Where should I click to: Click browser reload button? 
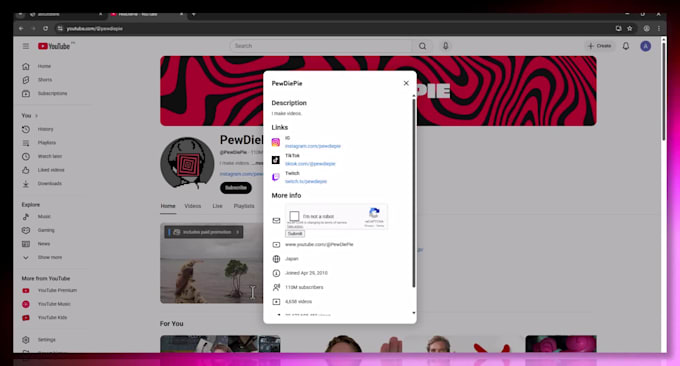pyautogui.click(x=45, y=29)
